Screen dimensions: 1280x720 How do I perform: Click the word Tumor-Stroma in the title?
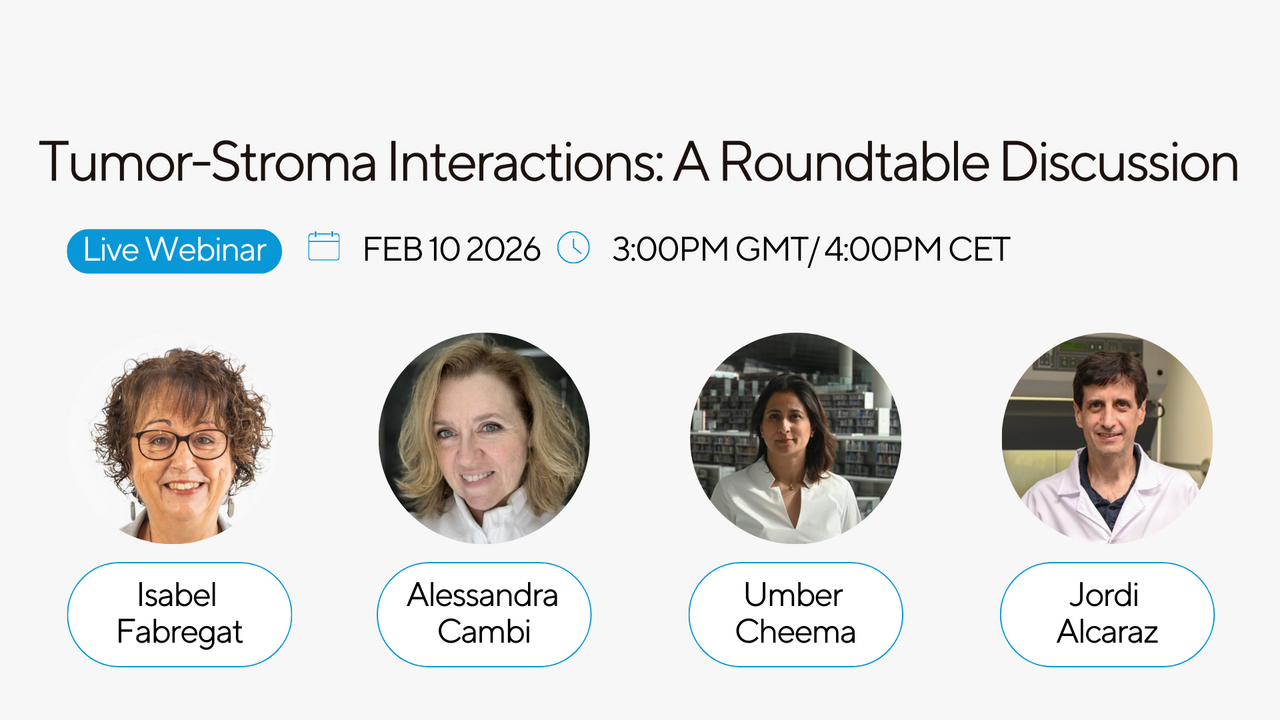[207, 162]
